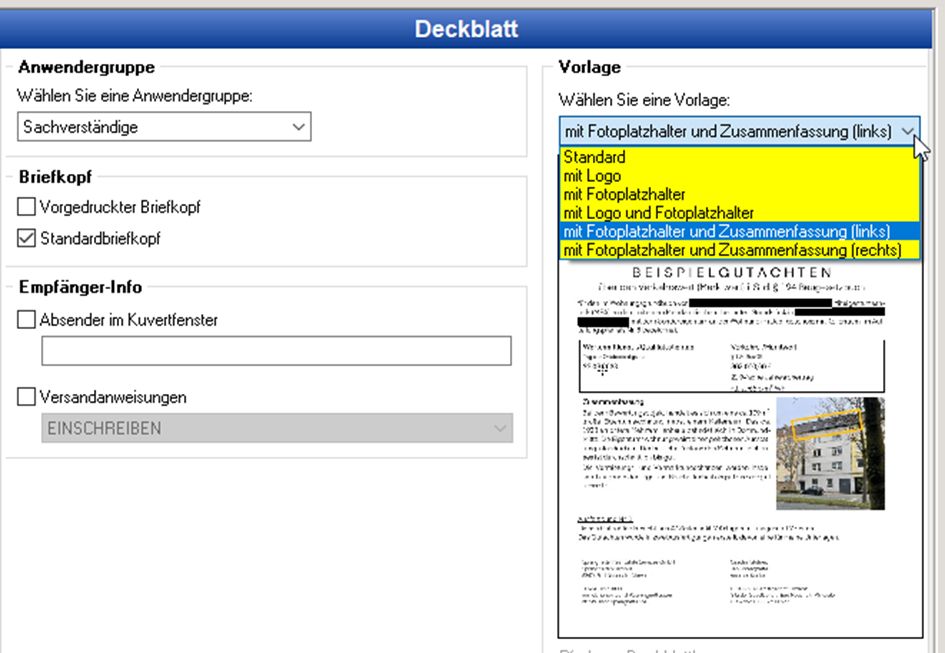Choose the Zusammenfassung (links) template option
The image size is (945, 653).
726,232
